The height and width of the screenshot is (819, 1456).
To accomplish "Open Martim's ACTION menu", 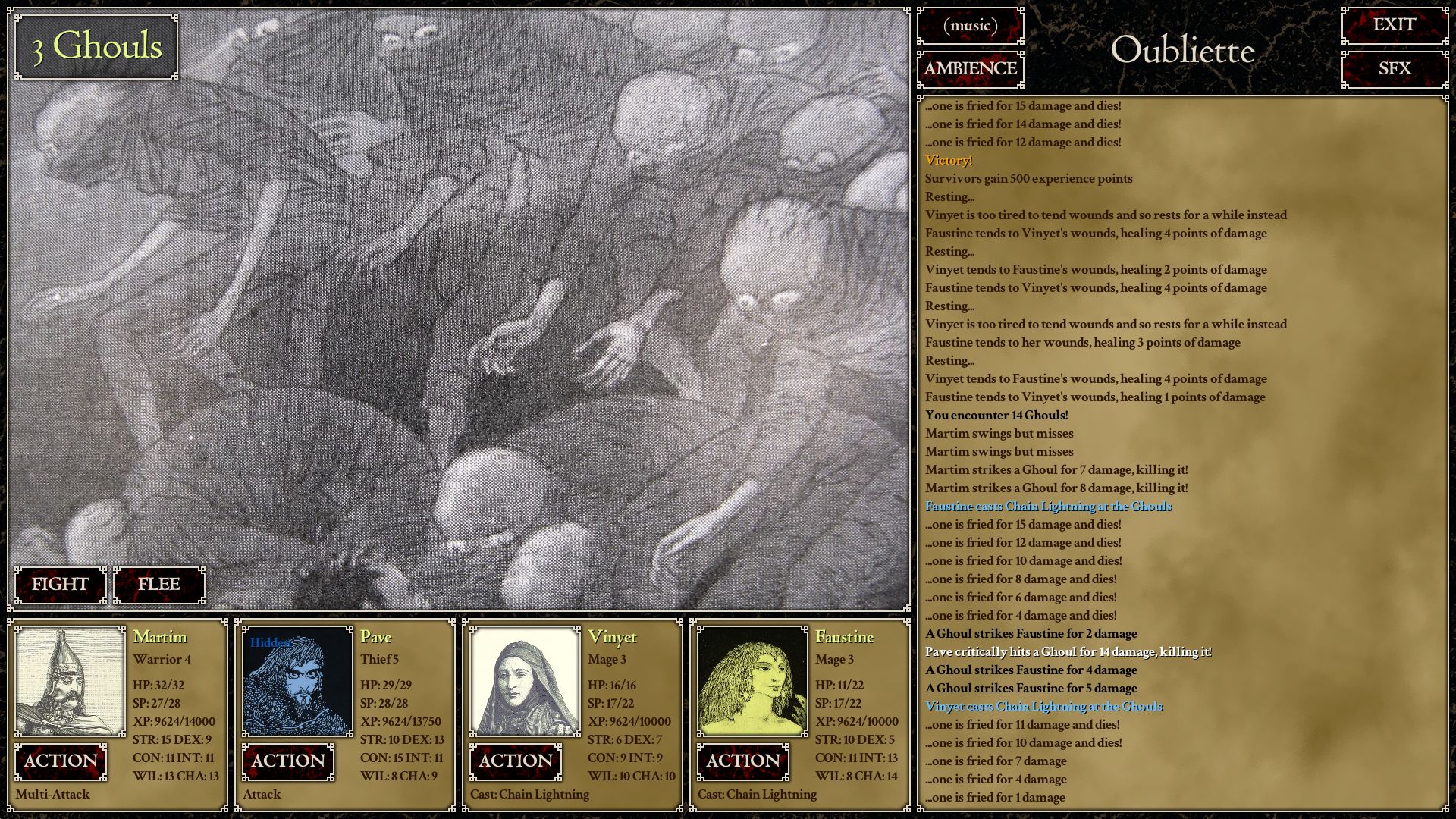I will (x=61, y=761).
